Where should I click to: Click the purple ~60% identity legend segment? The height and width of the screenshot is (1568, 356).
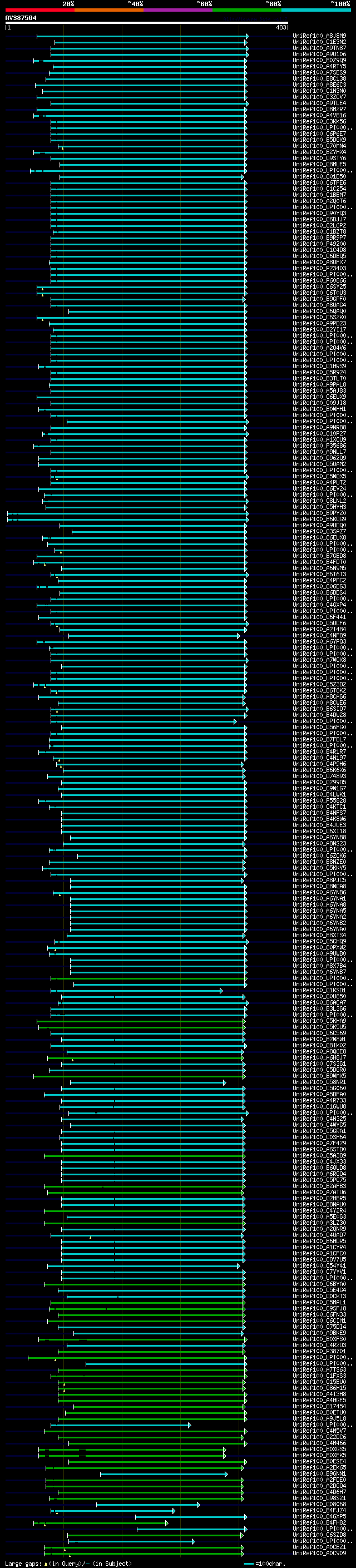[179, 10]
